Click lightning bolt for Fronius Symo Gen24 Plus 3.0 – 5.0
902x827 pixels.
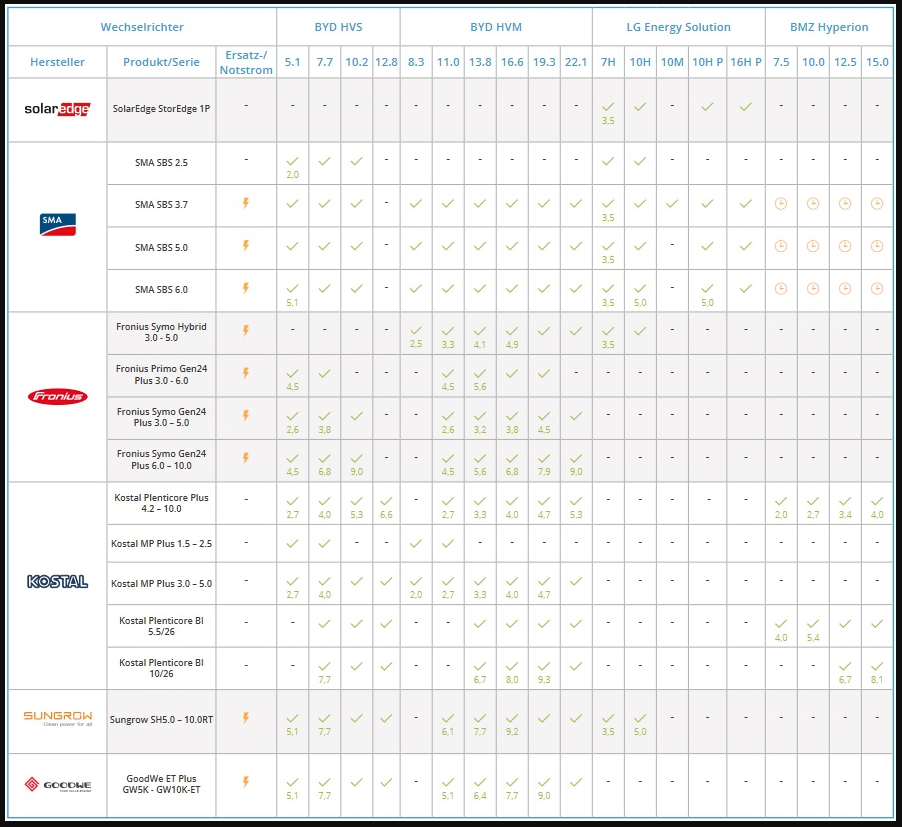(246, 415)
